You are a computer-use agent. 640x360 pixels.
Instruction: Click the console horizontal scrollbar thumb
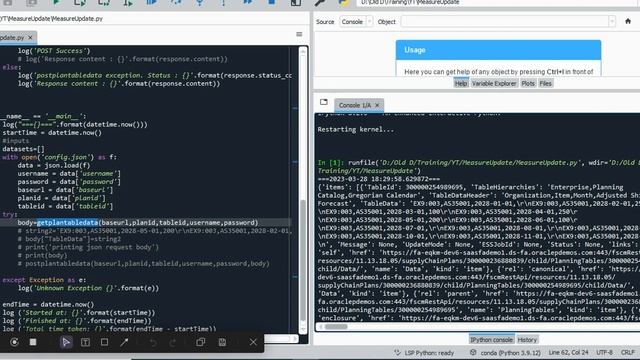pyautogui.click(x=336, y=327)
